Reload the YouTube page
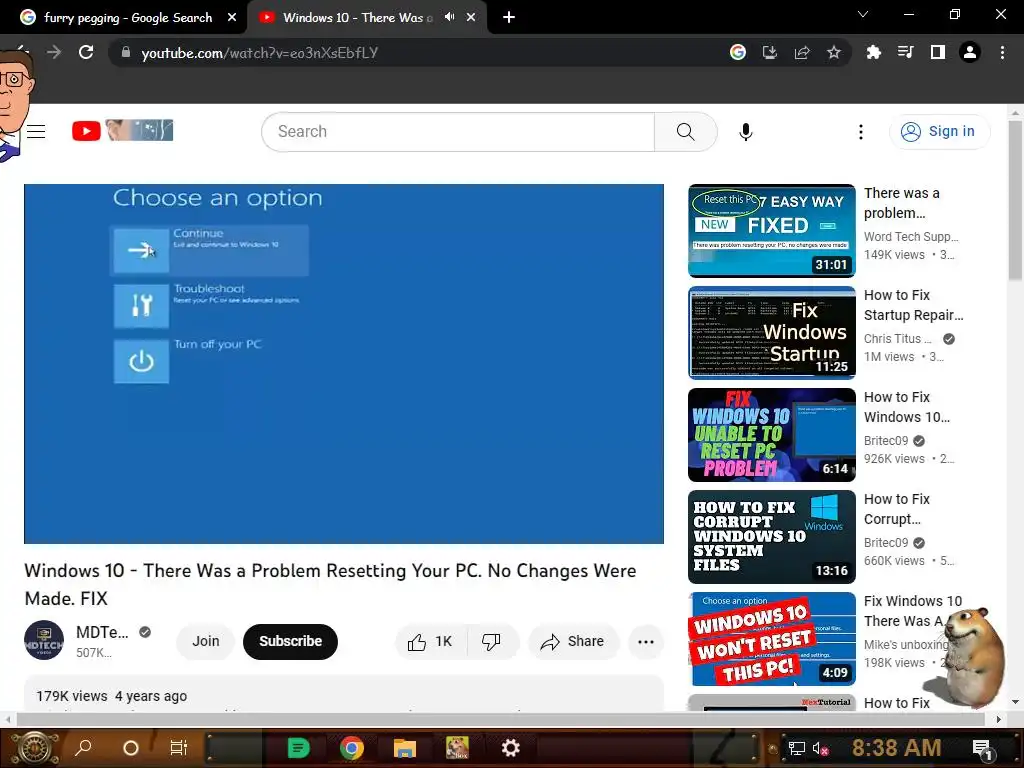Image resolution: width=1024 pixels, height=768 pixels. pos(86,52)
